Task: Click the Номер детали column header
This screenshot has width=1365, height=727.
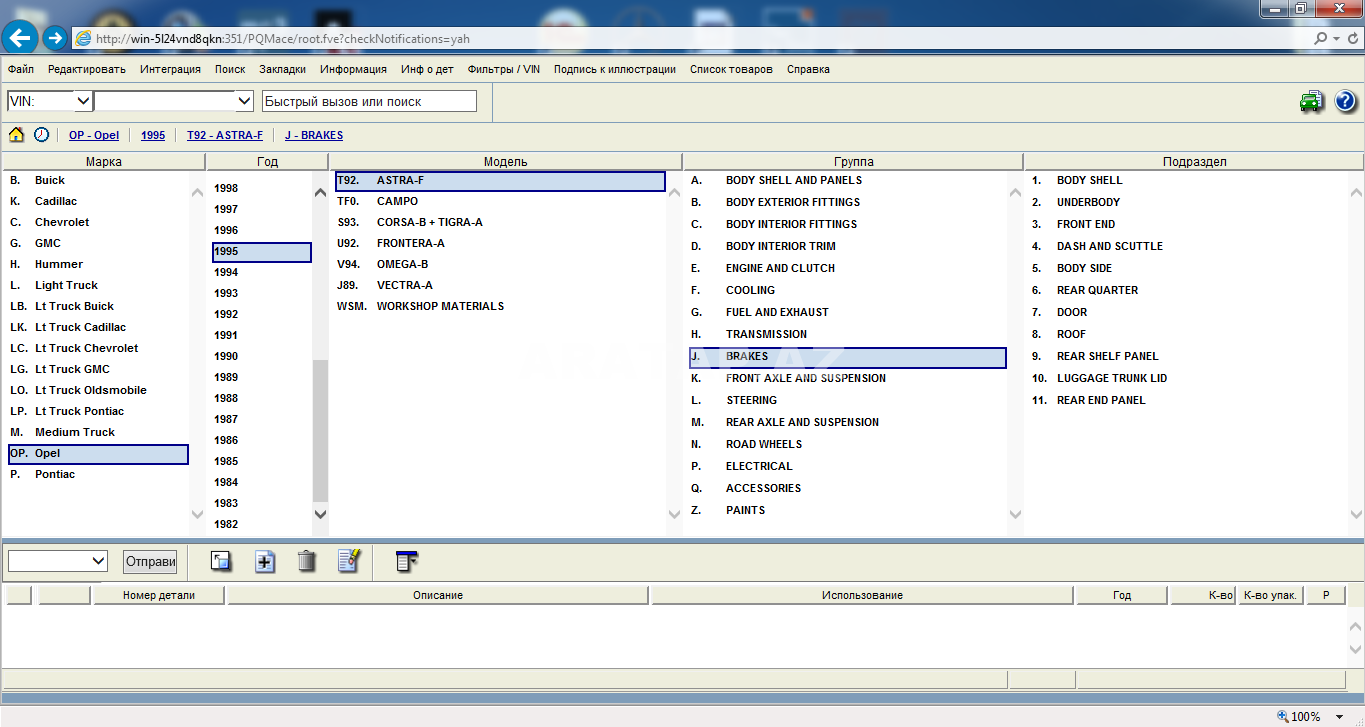Action: tap(159, 595)
